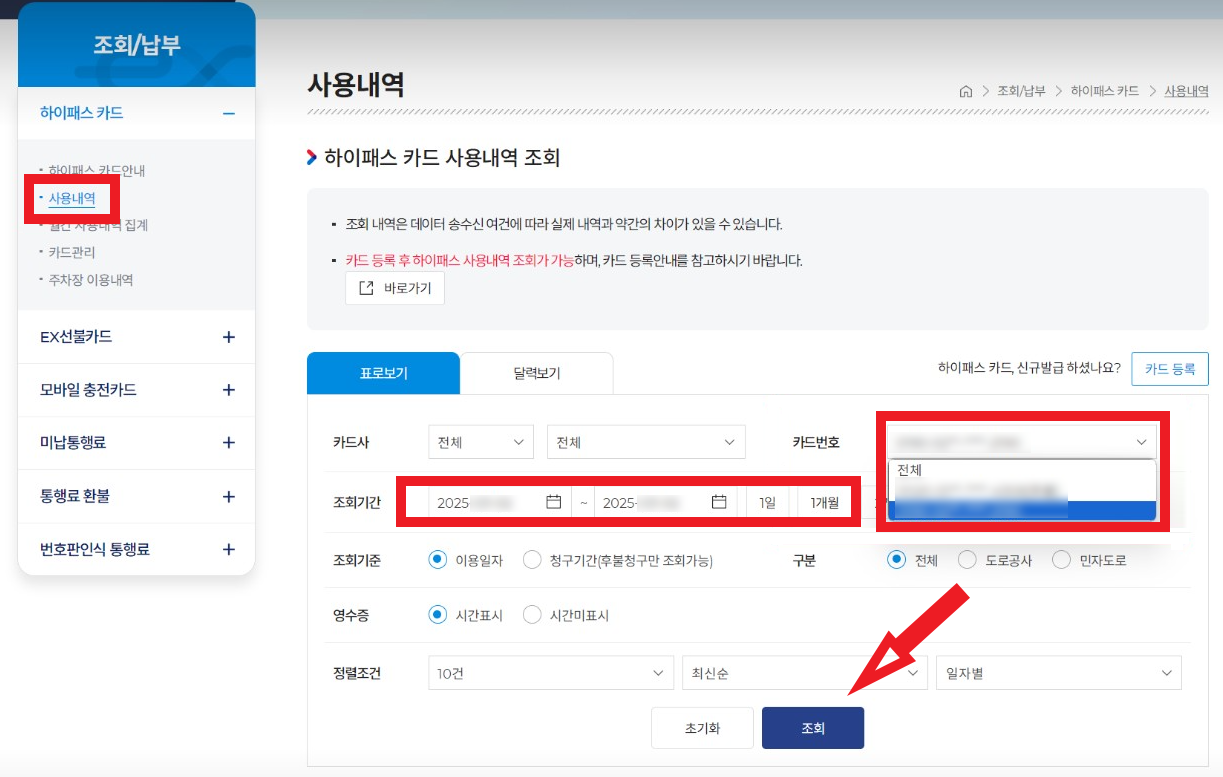Expand the 번호판인식 통행료 menu section

[x=229, y=550]
